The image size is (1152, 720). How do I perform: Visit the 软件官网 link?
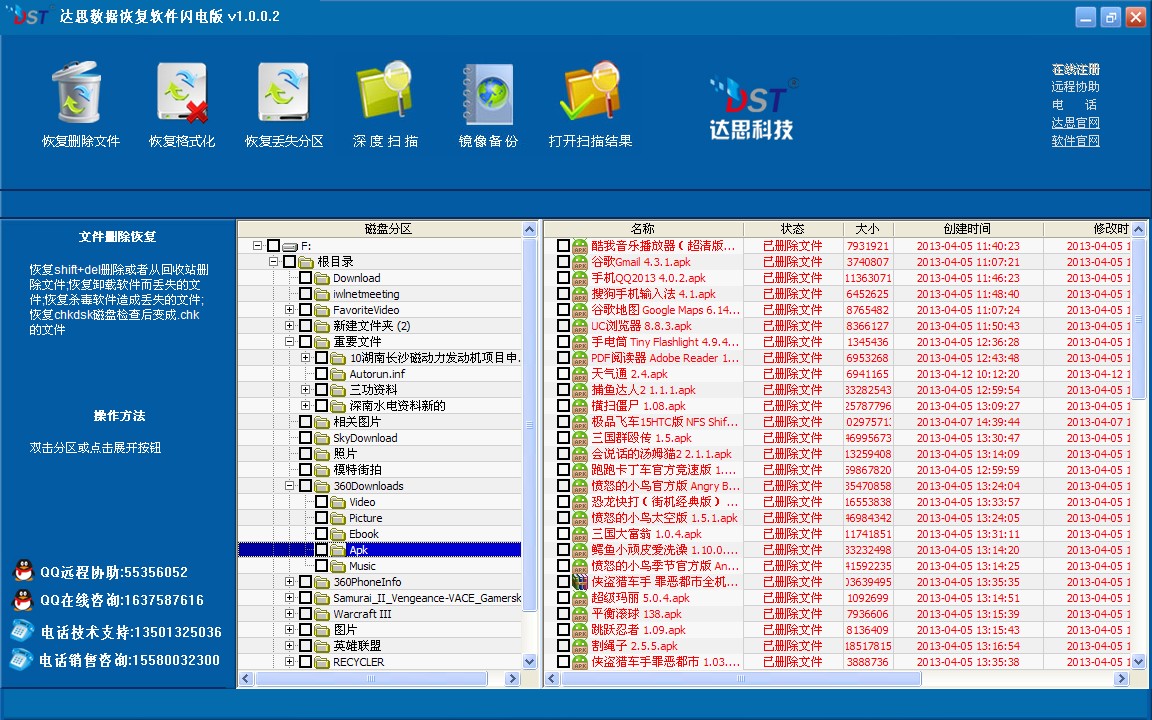point(1076,141)
